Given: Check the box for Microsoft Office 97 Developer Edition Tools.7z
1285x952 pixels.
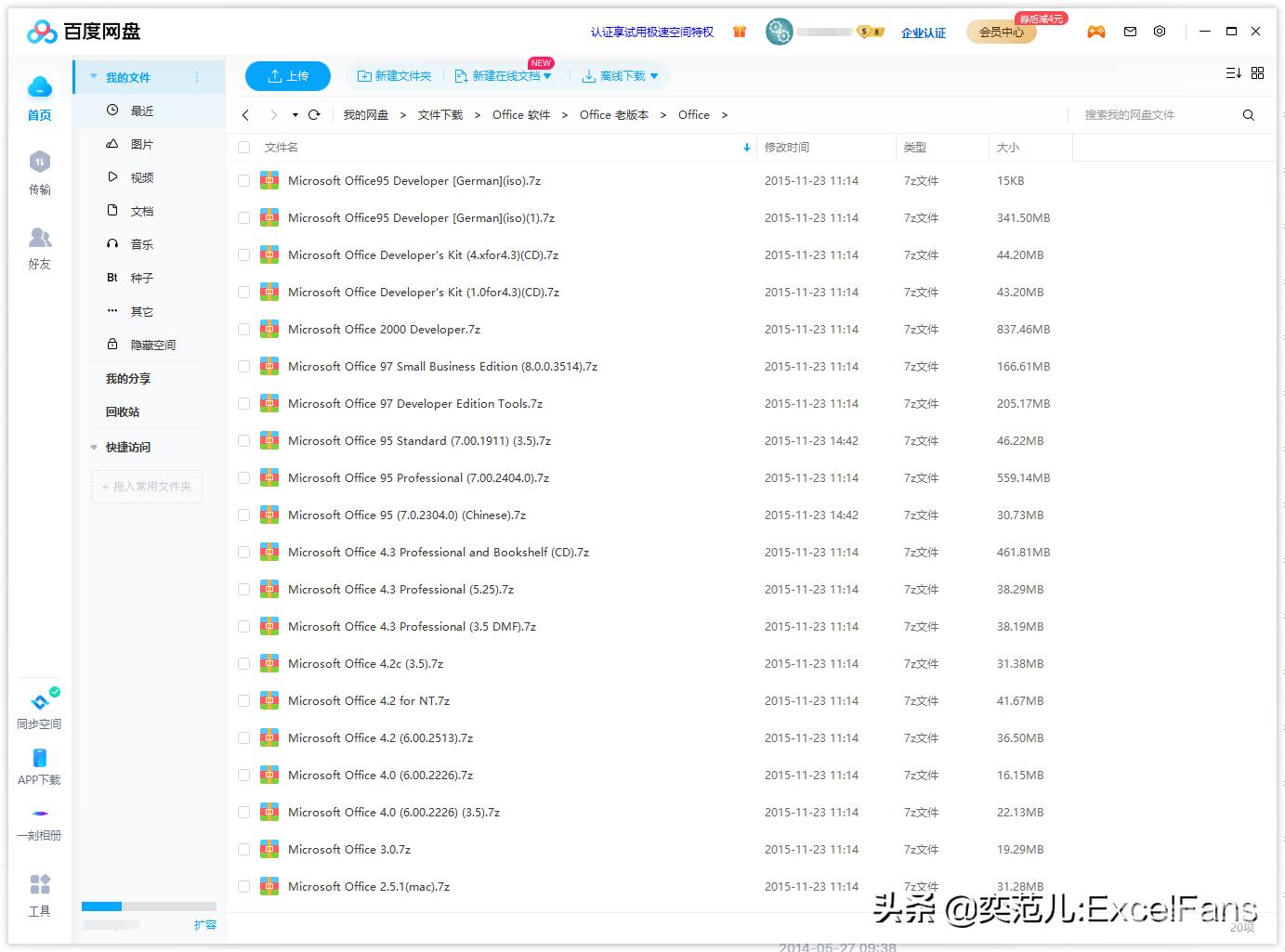Looking at the screenshot, I should point(243,404).
